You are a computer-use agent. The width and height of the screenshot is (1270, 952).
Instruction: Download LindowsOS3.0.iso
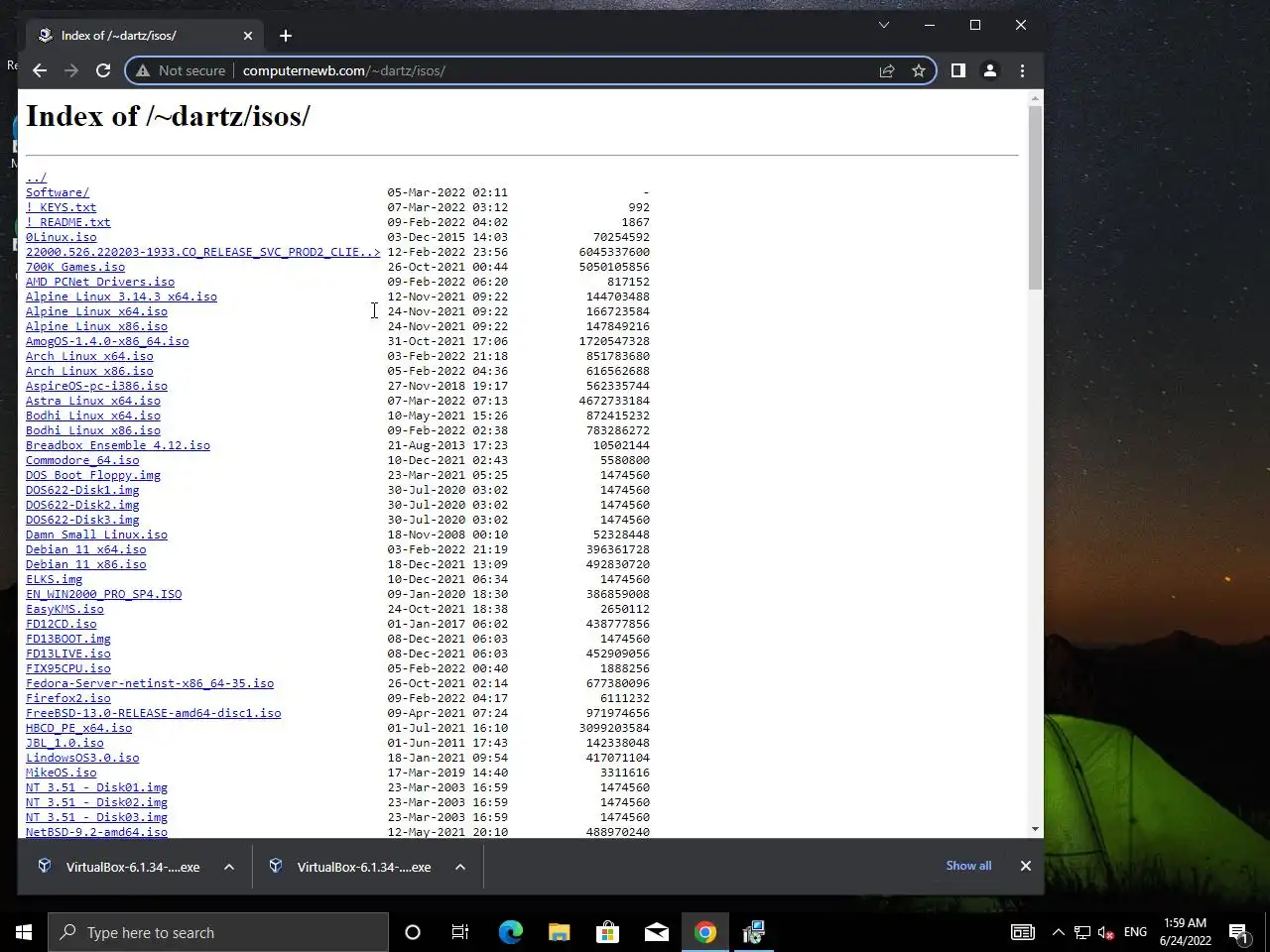[x=82, y=758]
